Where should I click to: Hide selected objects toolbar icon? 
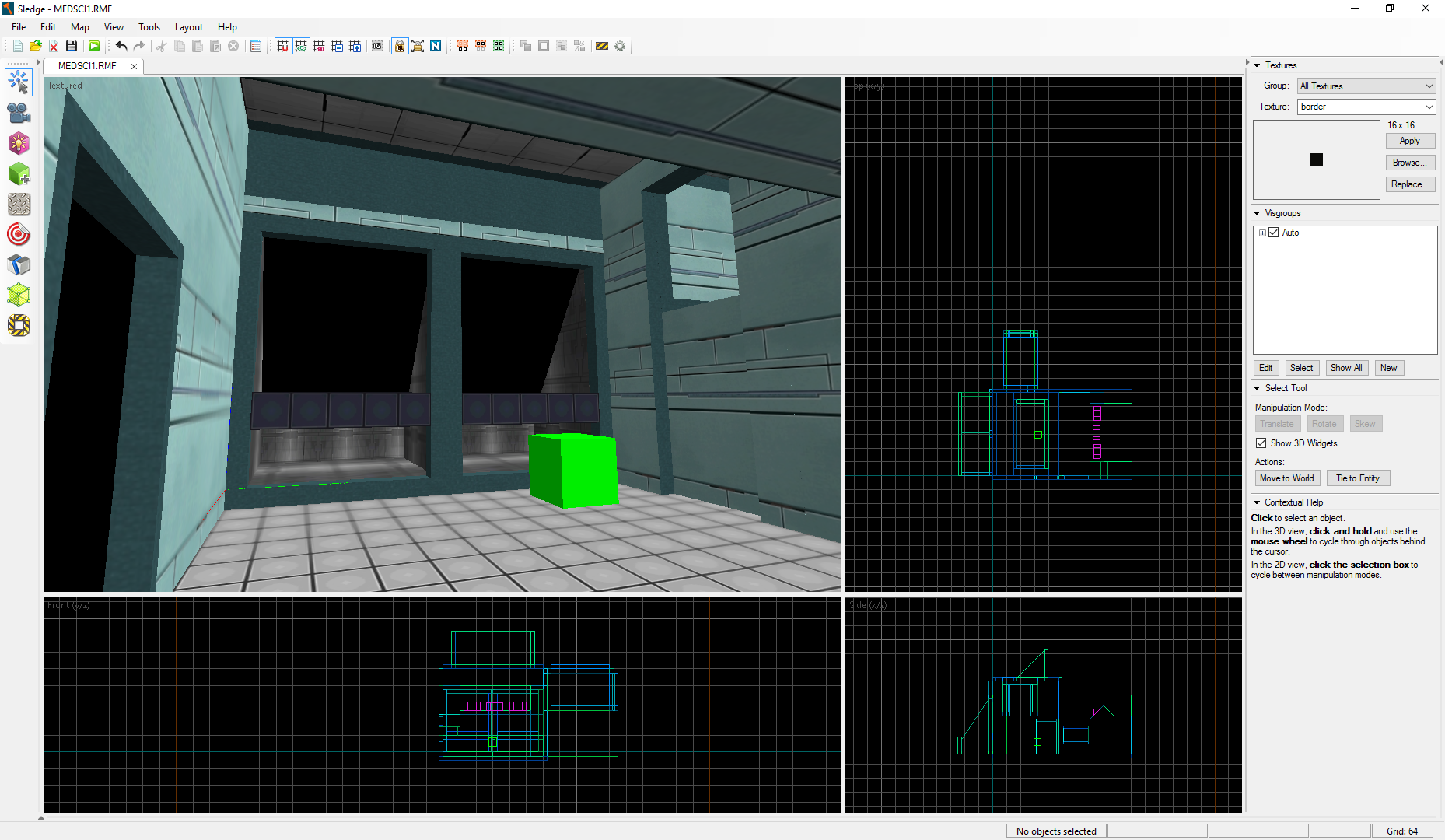(463, 47)
